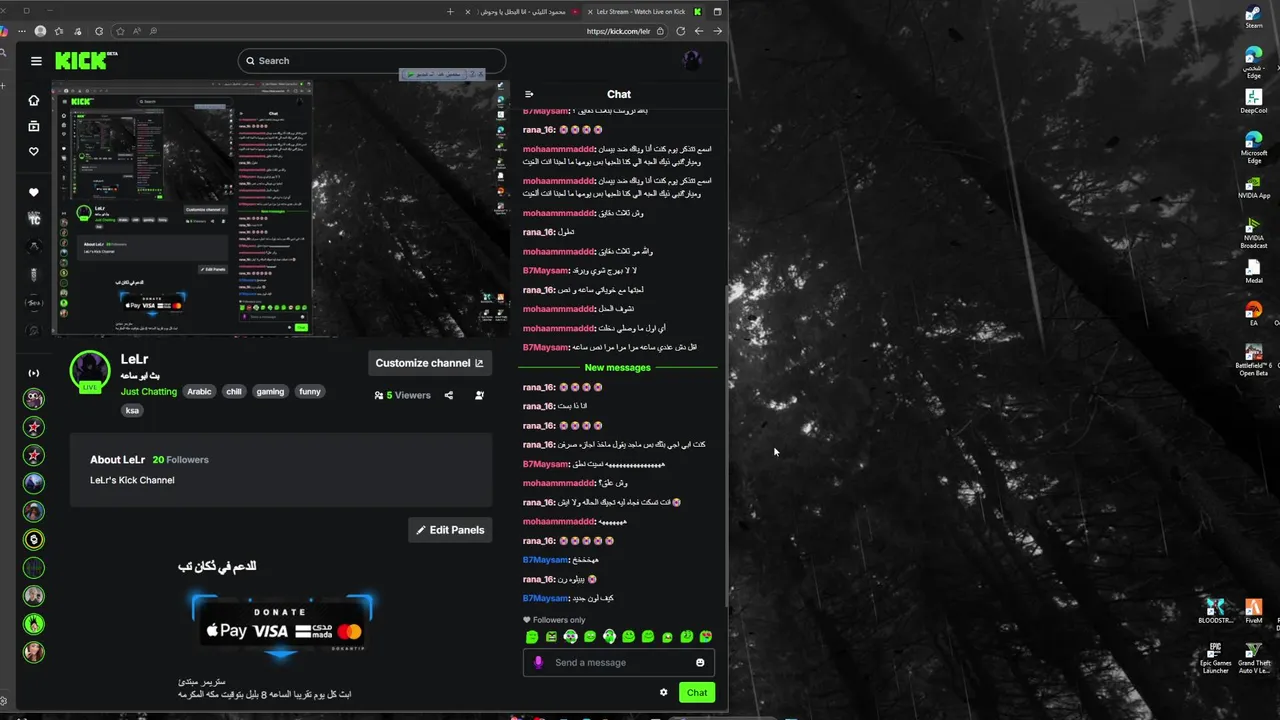Viewport: 1280px width, 720px height.
Task: Click the follow user icon beside share
Action: [x=479, y=395]
